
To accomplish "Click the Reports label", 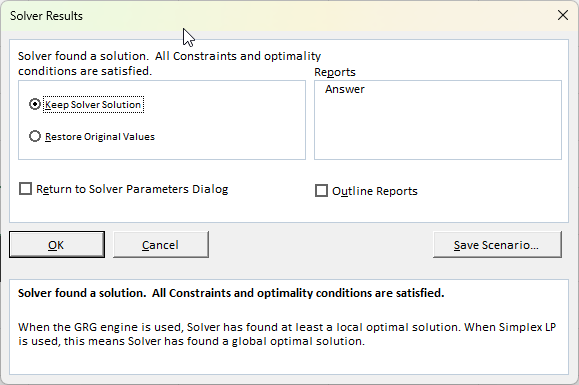I will tap(335, 72).
